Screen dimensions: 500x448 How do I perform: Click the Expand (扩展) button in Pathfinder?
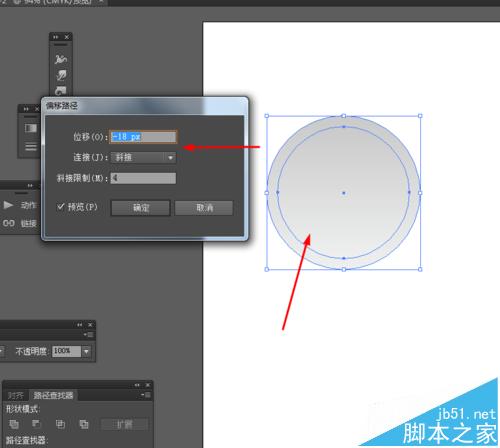(124, 424)
